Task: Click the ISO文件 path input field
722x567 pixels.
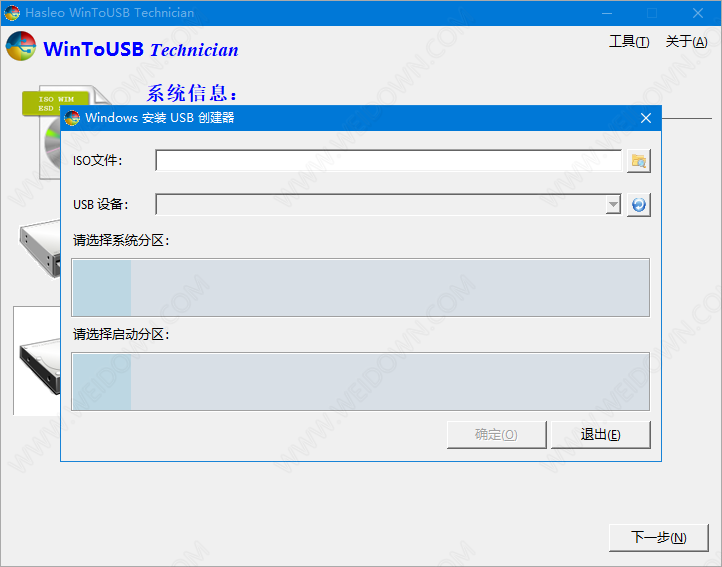Action: tap(389, 160)
